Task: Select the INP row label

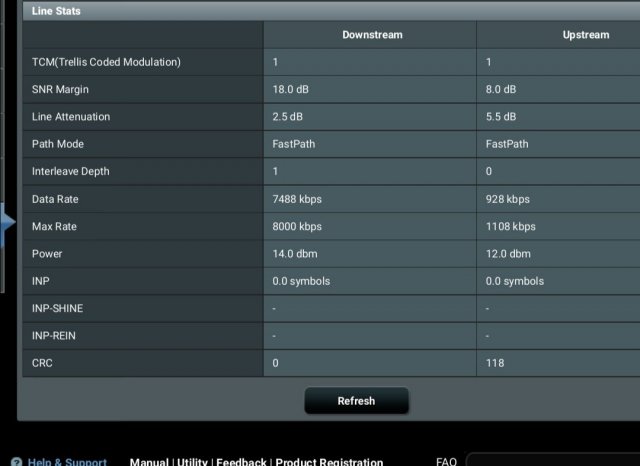Action: click(x=40, y=281)
